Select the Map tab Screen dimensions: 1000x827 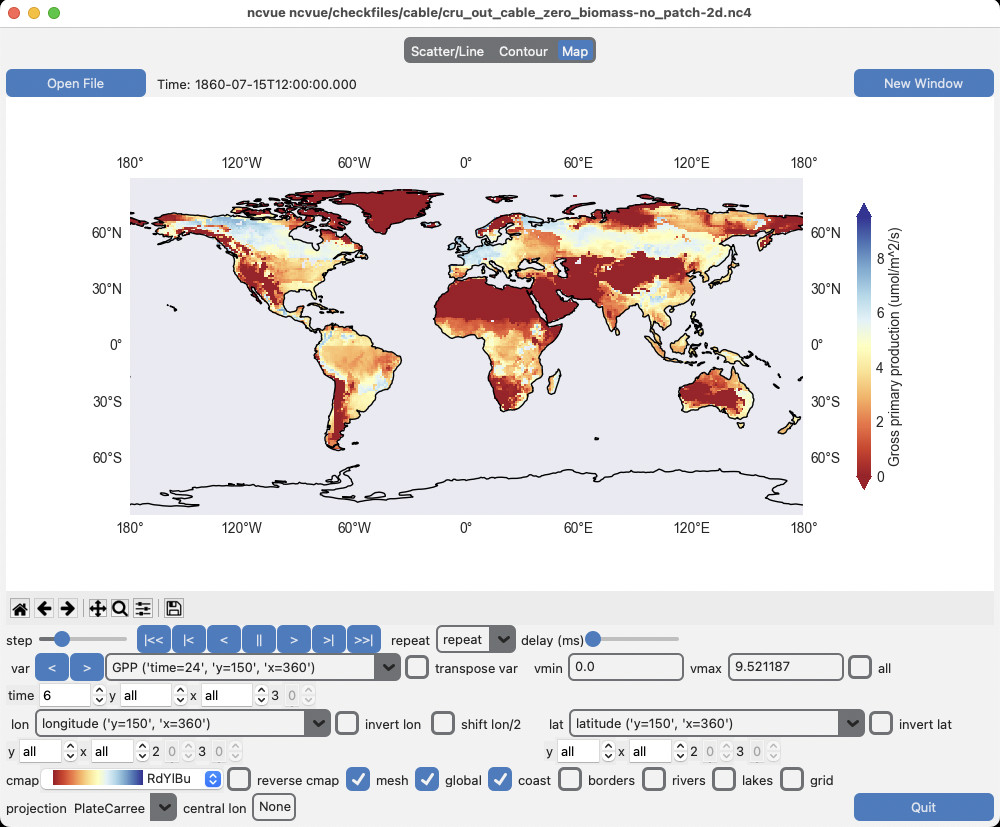pyautogui.click(x=575, y=51)
